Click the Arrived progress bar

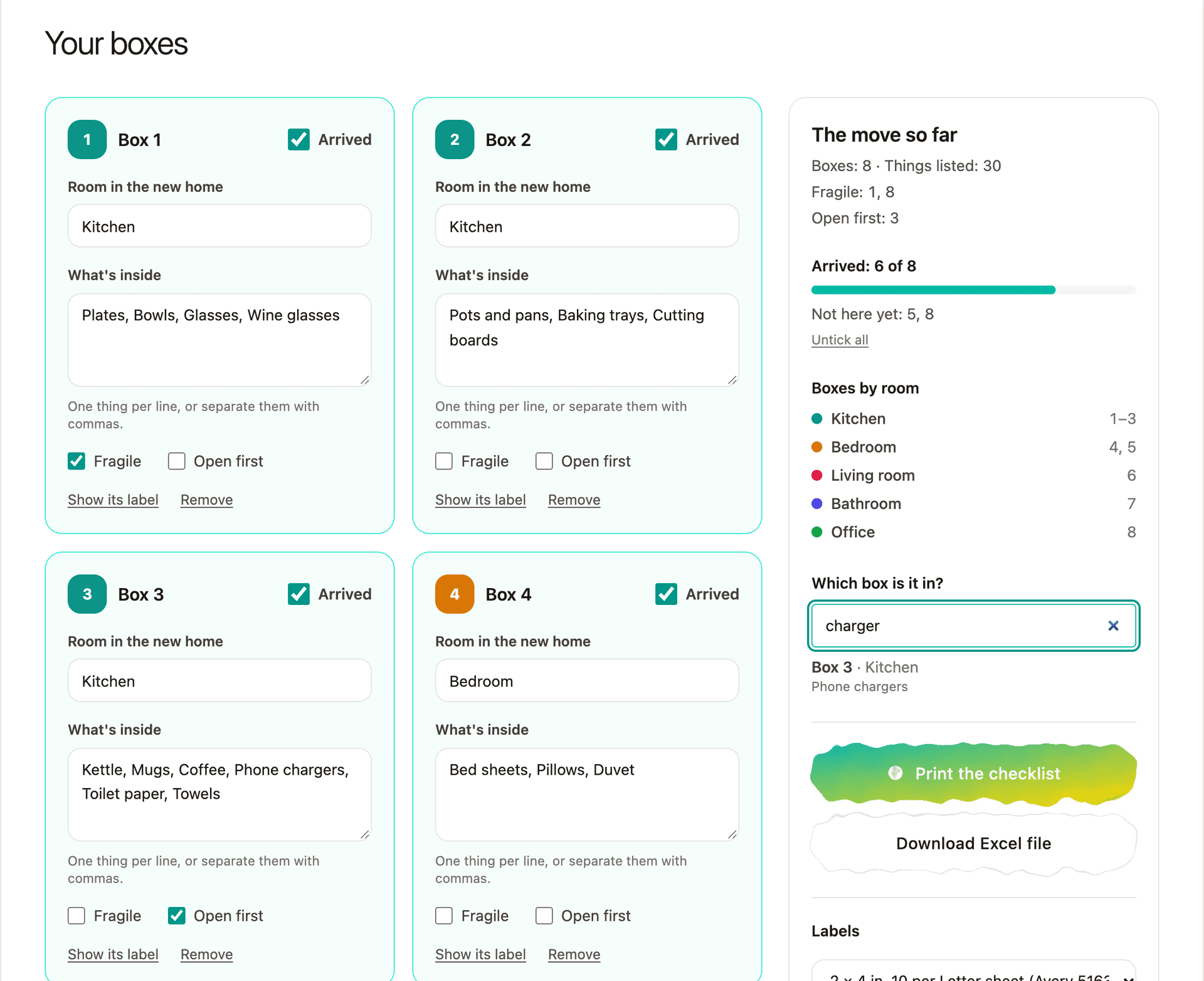coord(973,290)
